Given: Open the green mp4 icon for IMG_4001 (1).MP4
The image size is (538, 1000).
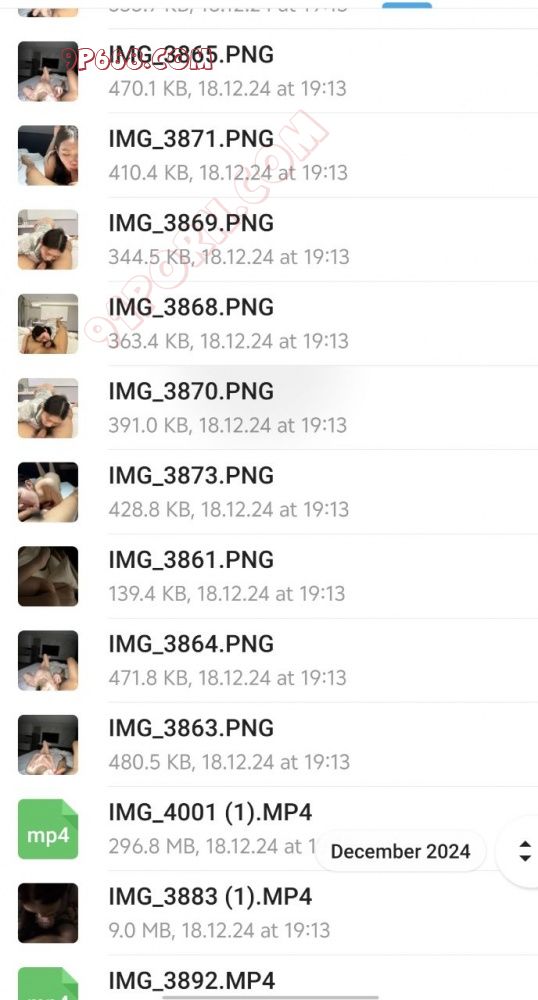Looking at the screenshot, I should [x=48, y=828].
